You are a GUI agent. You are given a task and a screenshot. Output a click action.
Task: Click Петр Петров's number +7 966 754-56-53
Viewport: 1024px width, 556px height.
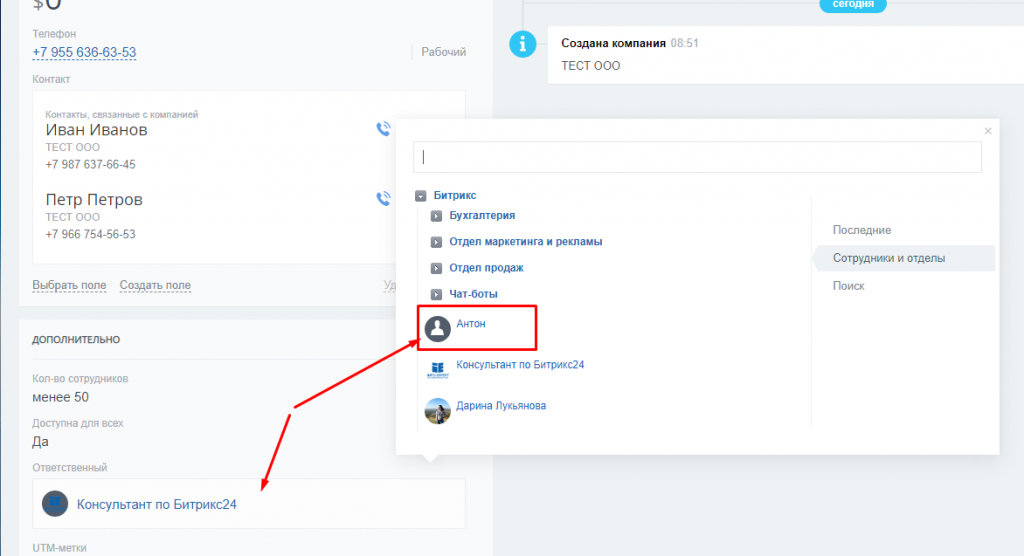[x=90, y=234]
